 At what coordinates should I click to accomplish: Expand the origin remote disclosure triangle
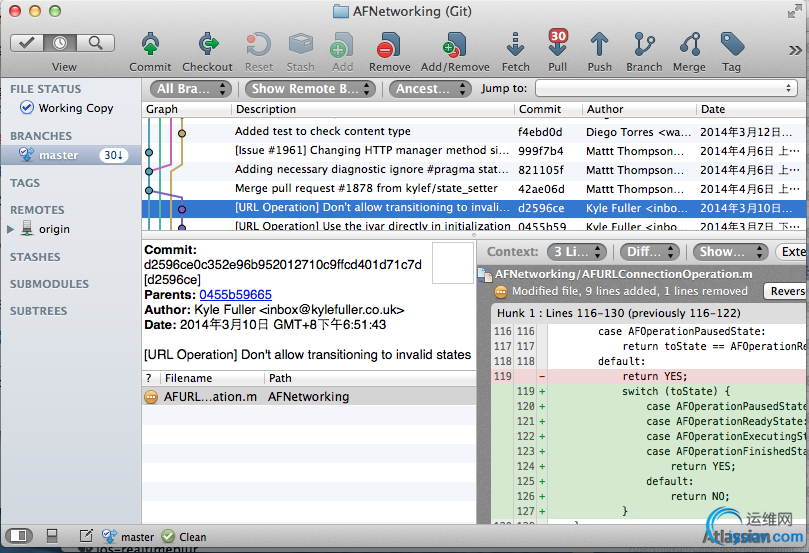(x=10, y=229)
